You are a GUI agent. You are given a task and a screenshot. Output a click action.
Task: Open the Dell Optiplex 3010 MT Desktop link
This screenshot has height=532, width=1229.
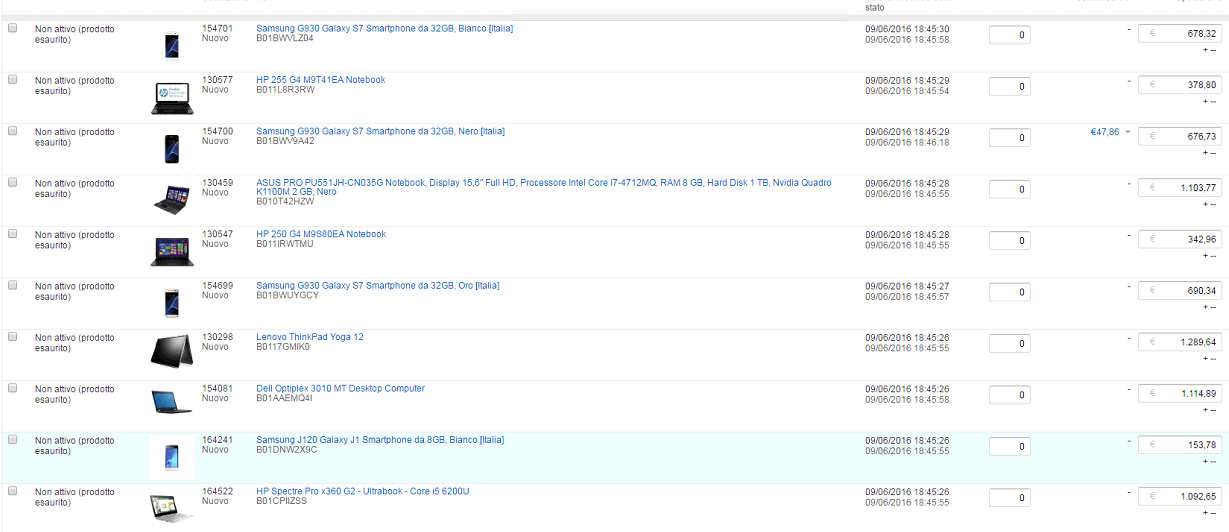pos(340,389)
